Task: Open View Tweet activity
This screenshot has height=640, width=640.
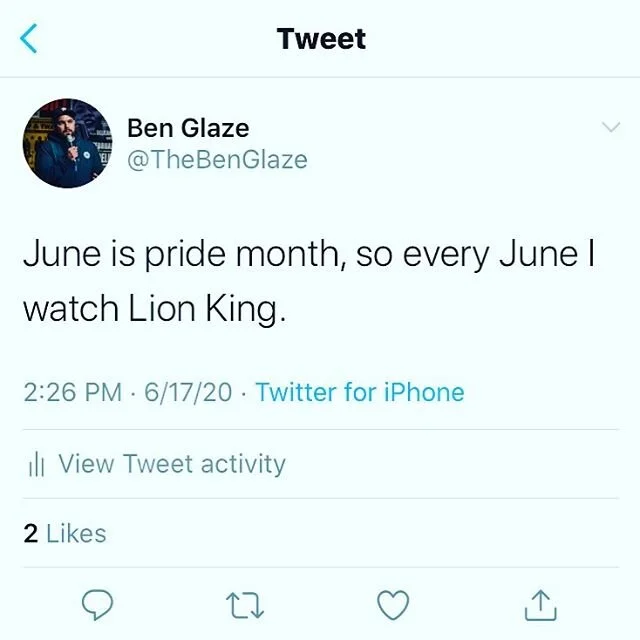Action: pyautogui.click(x=158, y=464)
